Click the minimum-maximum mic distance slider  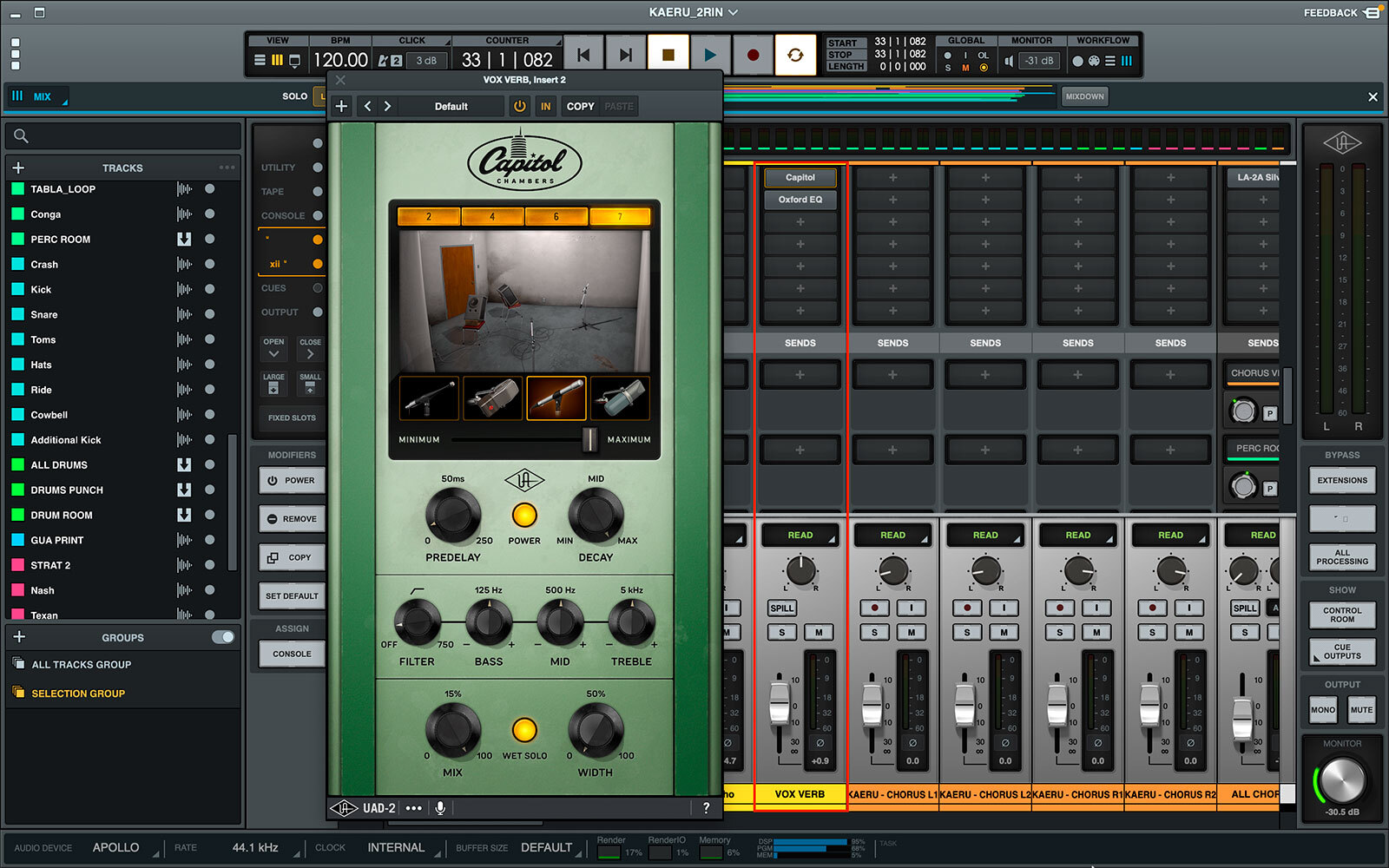coord(589,440)
